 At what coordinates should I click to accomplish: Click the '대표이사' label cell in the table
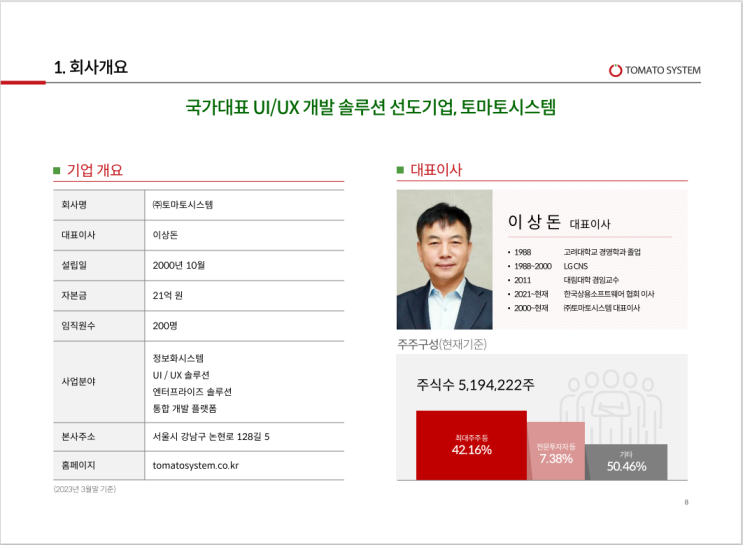point(99,235)
